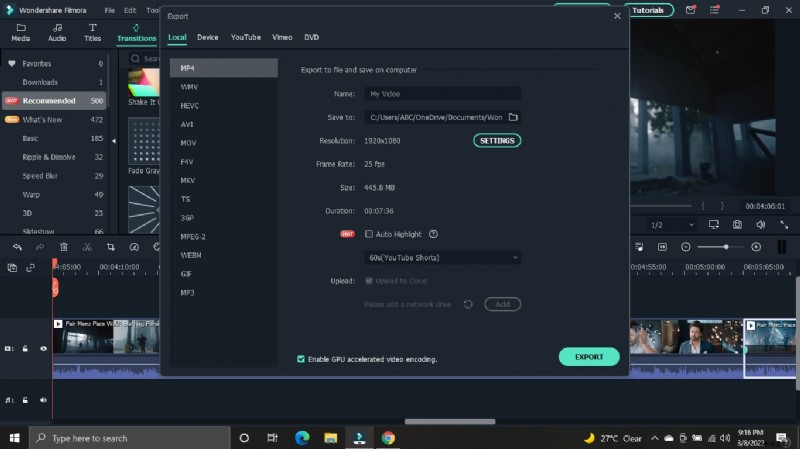Open Google Chrome from taskbar

[388, 438]
